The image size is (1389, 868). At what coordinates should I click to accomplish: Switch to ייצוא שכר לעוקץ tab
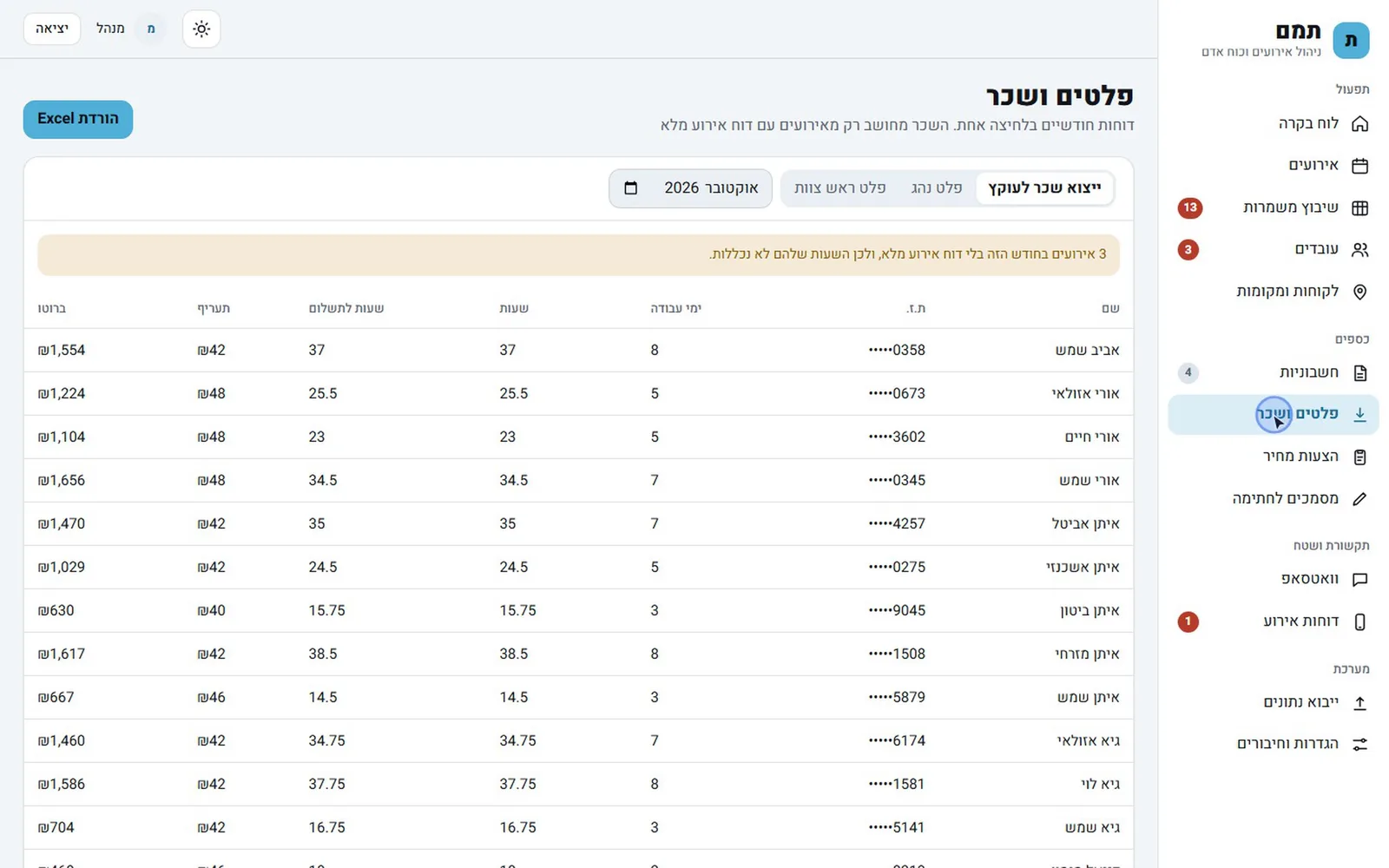coord(1044,188)
